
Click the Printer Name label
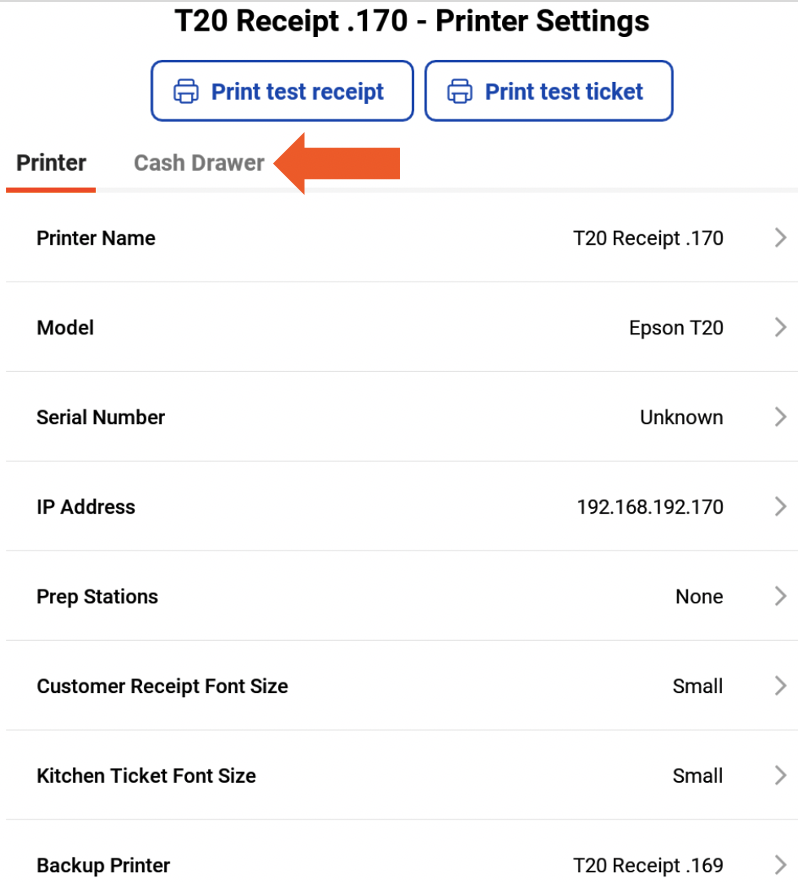[x=96, y=238]
